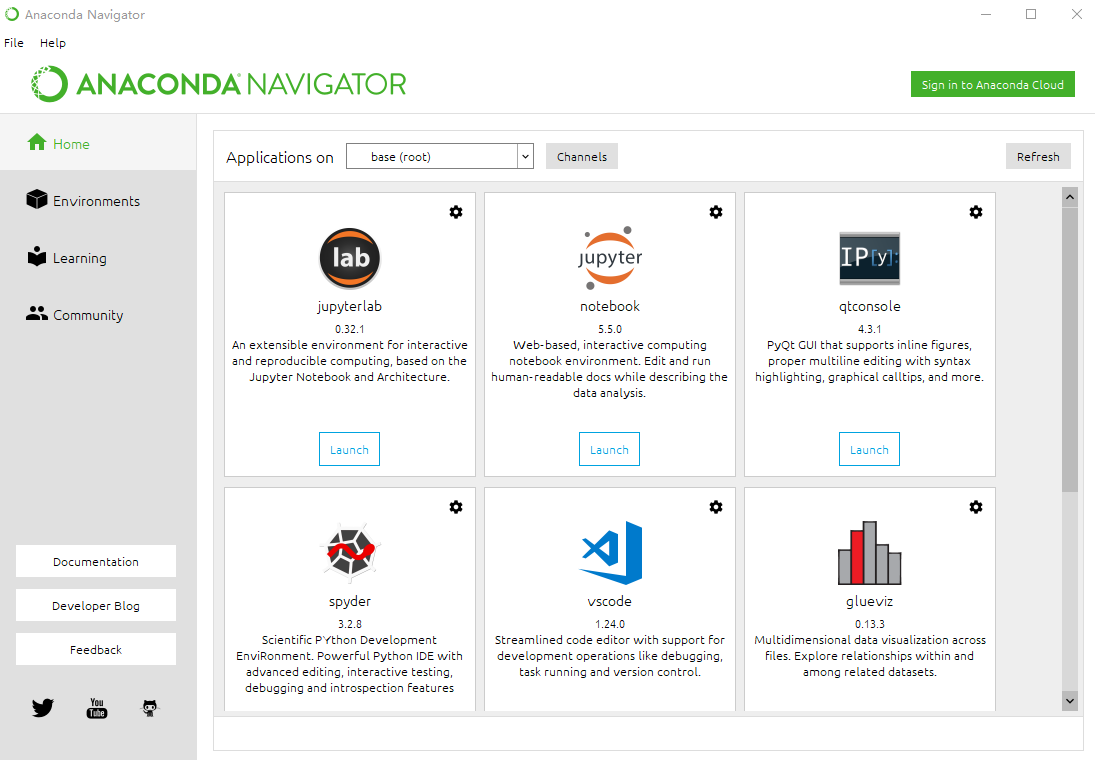This screenshot has width=1095, height=760.
Task: Click the applications scrollbar thumb
Action: [x=1070, y=349]
